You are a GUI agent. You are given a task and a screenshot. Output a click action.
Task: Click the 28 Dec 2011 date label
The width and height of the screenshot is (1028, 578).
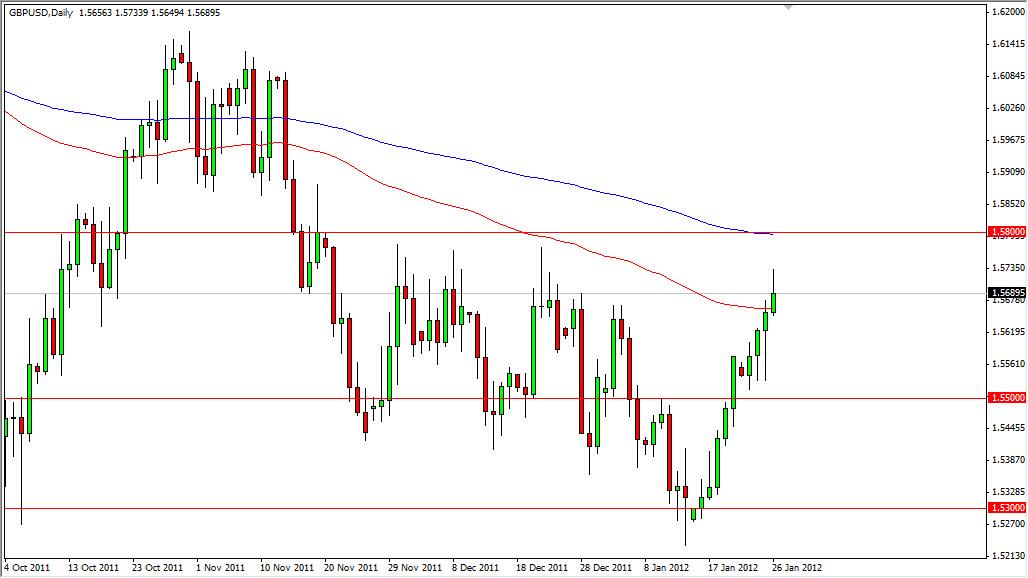pos(606,568)
